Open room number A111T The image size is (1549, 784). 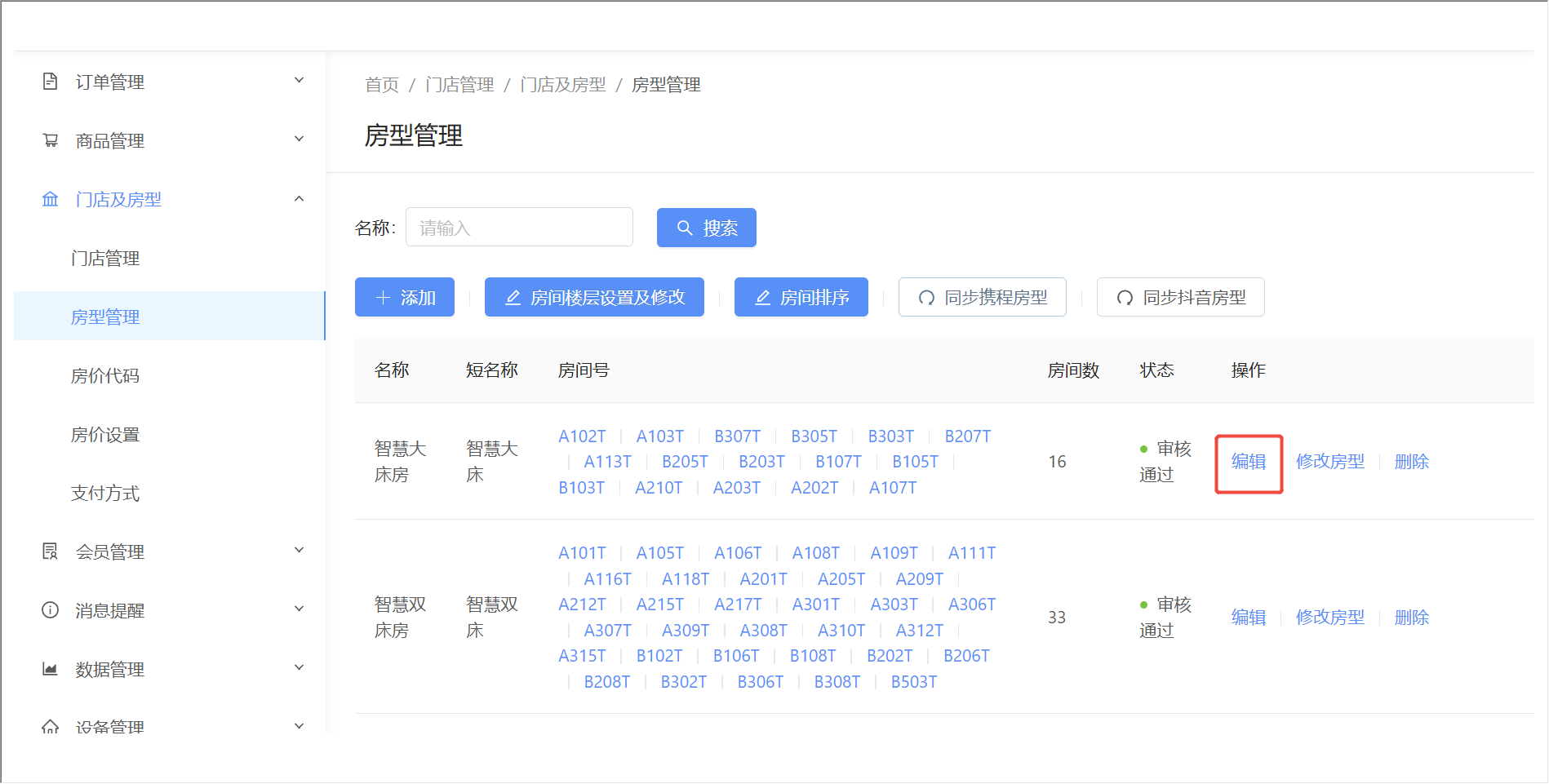(x=972, y=553)
